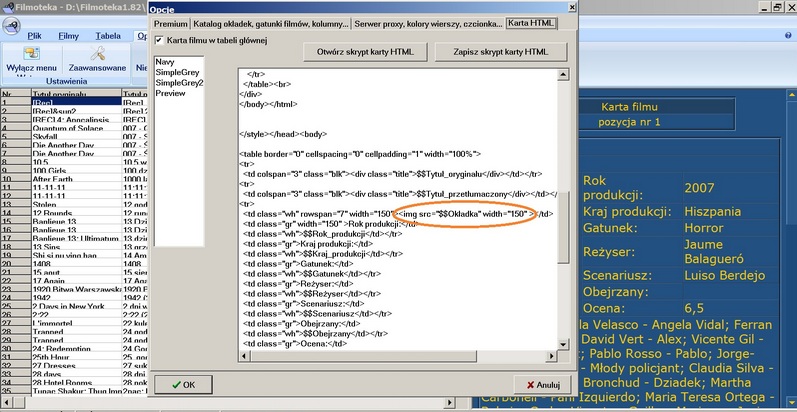This screenshot has height=412, width=797.
Task: Click the Filmoteka application orb button
Action: click(x=9, y=27)
